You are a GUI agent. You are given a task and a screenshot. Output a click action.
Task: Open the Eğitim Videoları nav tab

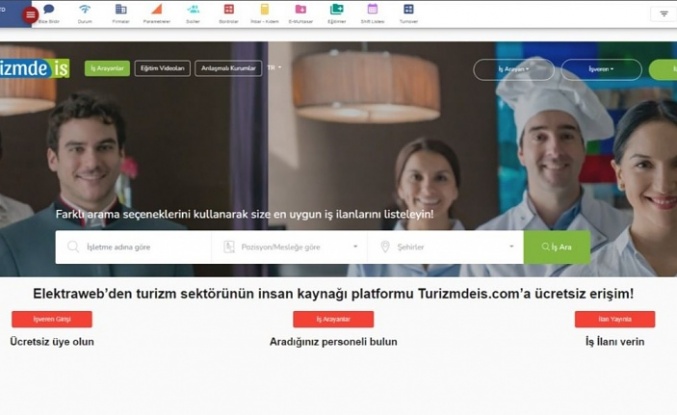pyautogui.click(x=162, y=68)
